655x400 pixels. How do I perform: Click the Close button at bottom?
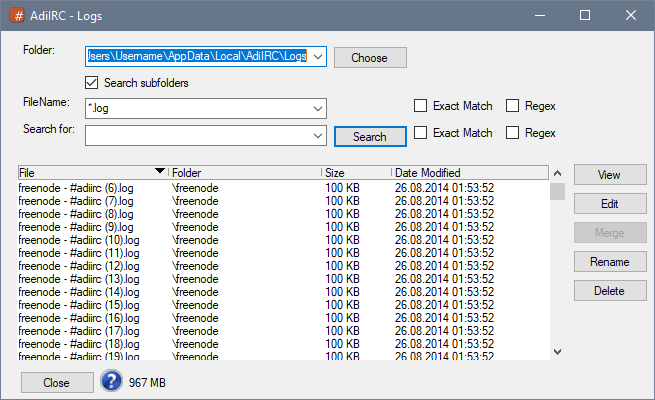pos(57,382)
